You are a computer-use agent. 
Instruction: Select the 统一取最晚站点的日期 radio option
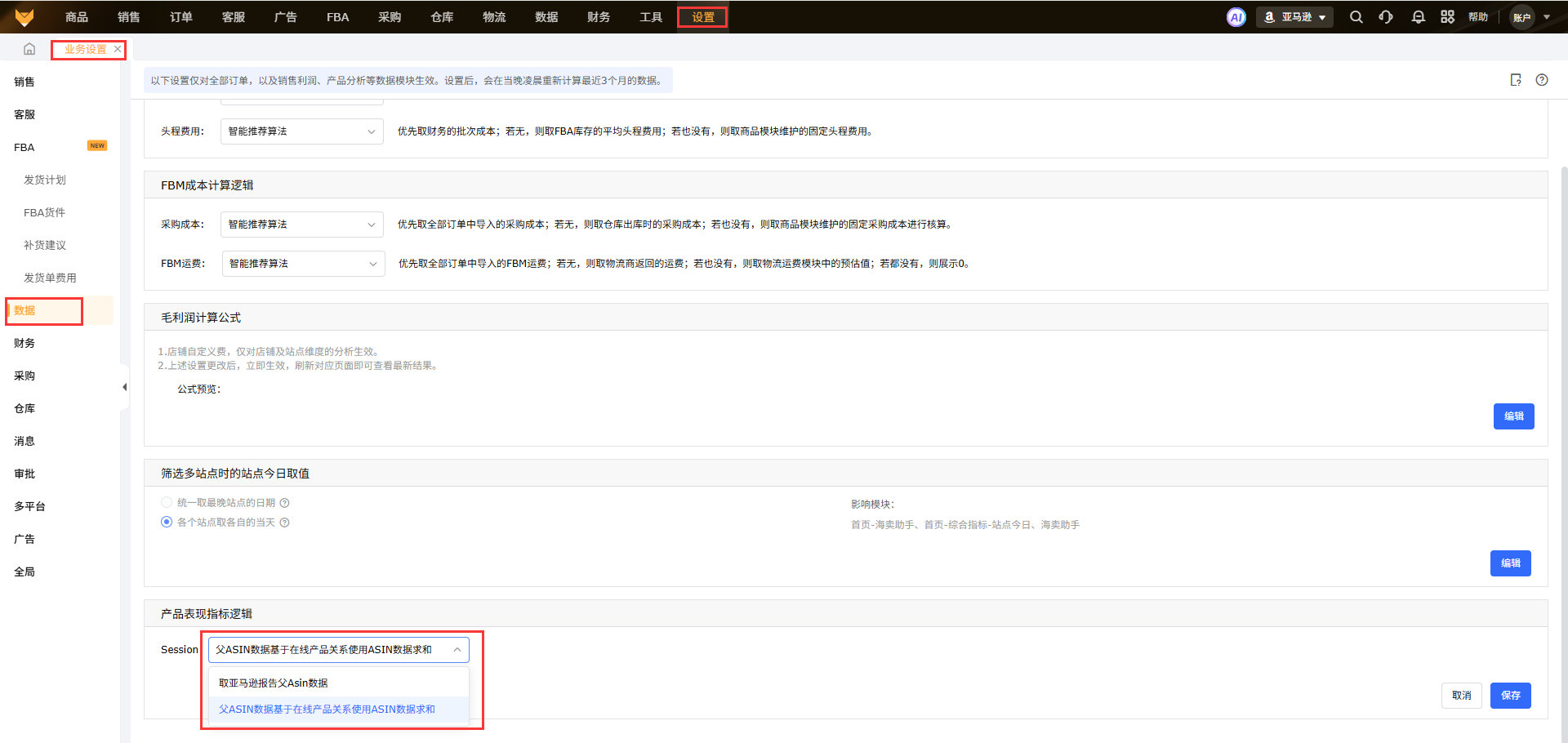tap(167, 503)
